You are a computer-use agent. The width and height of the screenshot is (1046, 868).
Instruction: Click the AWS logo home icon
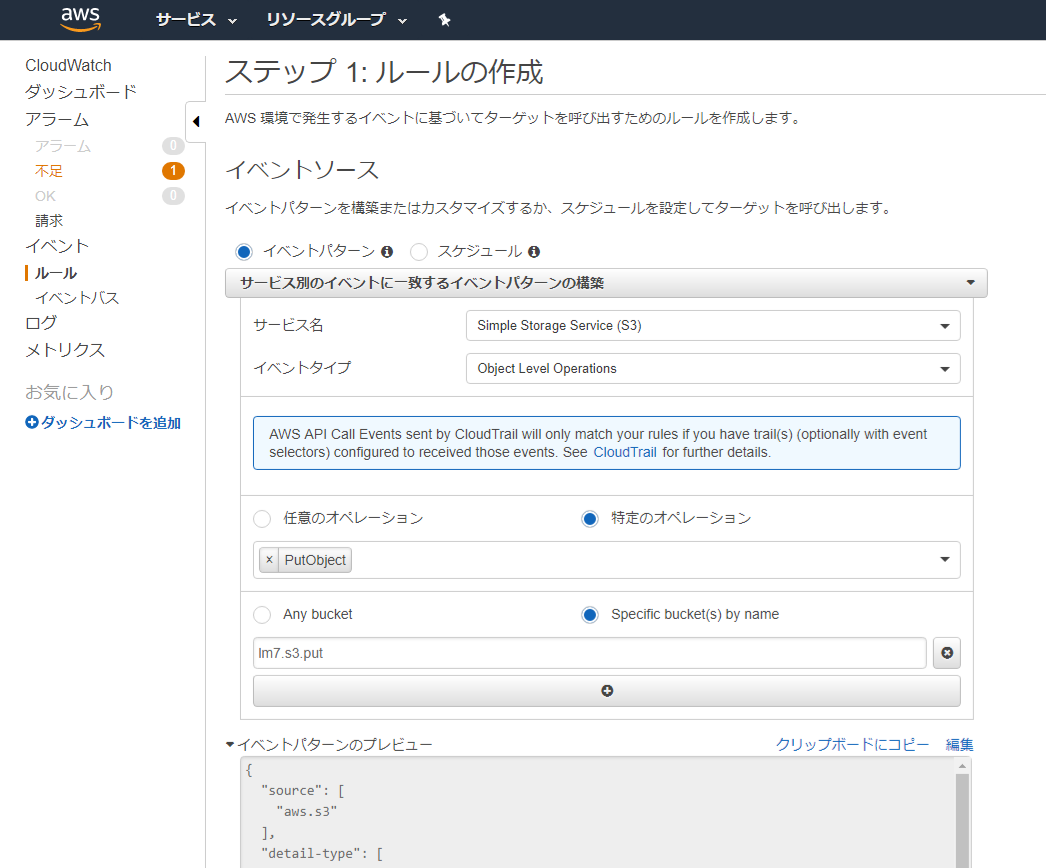pos(80,19)
